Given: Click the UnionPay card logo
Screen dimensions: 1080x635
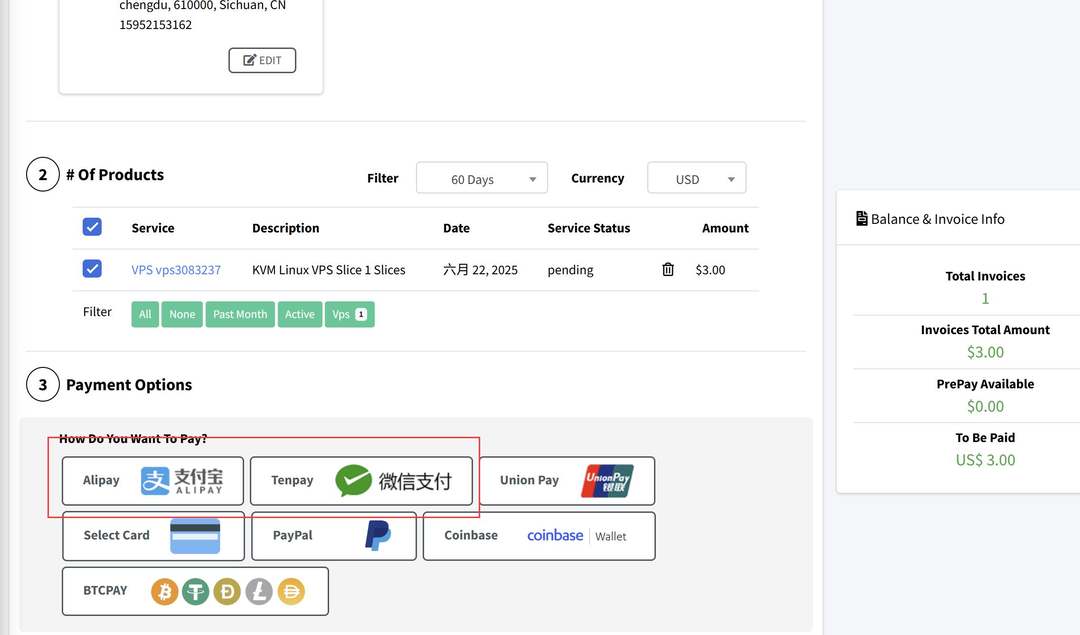Looking at the screenshot, I should pos(608,481).
